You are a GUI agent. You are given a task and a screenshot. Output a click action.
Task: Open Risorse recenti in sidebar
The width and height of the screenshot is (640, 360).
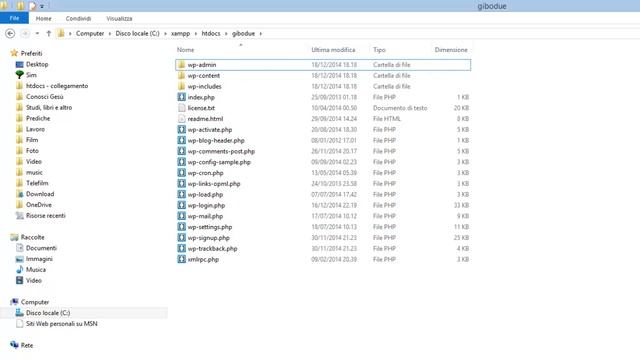(46, 216)
